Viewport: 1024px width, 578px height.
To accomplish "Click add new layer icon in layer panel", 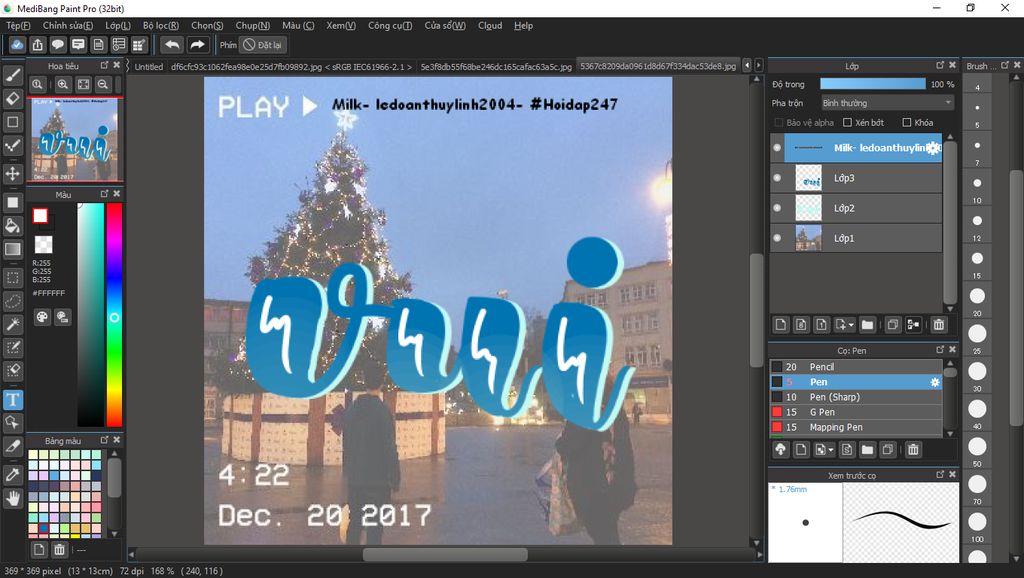I will point(780,325).
